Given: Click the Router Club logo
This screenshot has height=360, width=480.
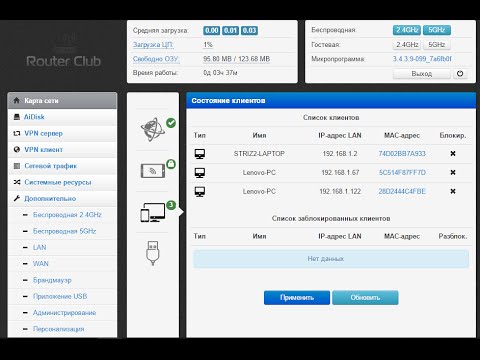Looking at the screenshot, I should pos(63,52).
